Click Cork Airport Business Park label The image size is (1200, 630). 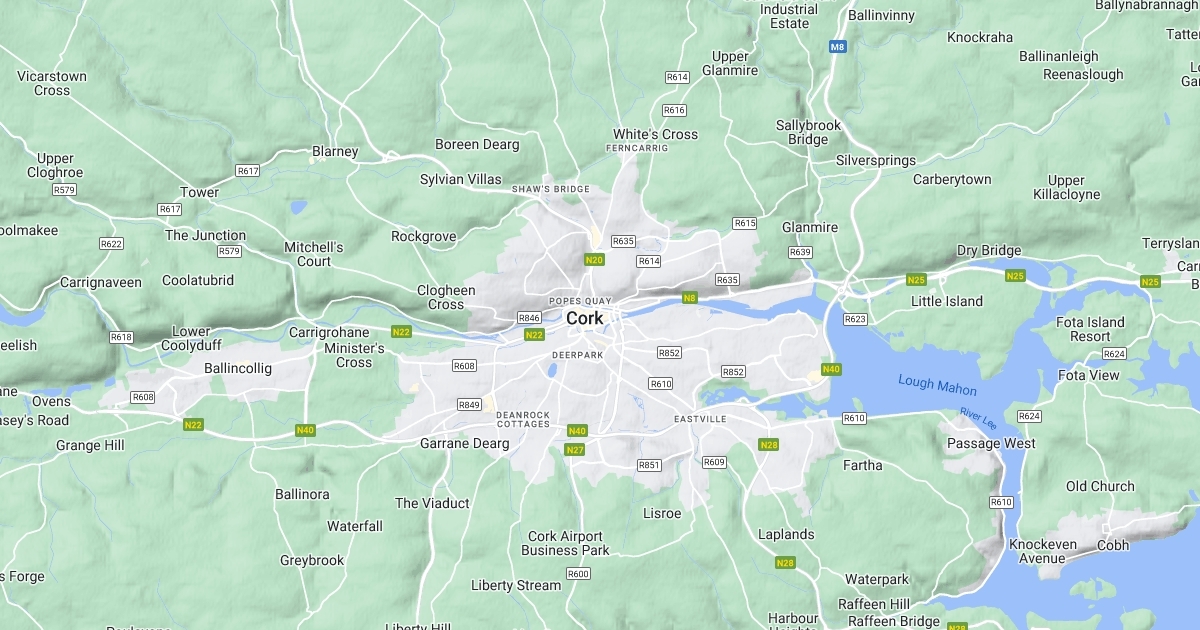tap(566, 543)
